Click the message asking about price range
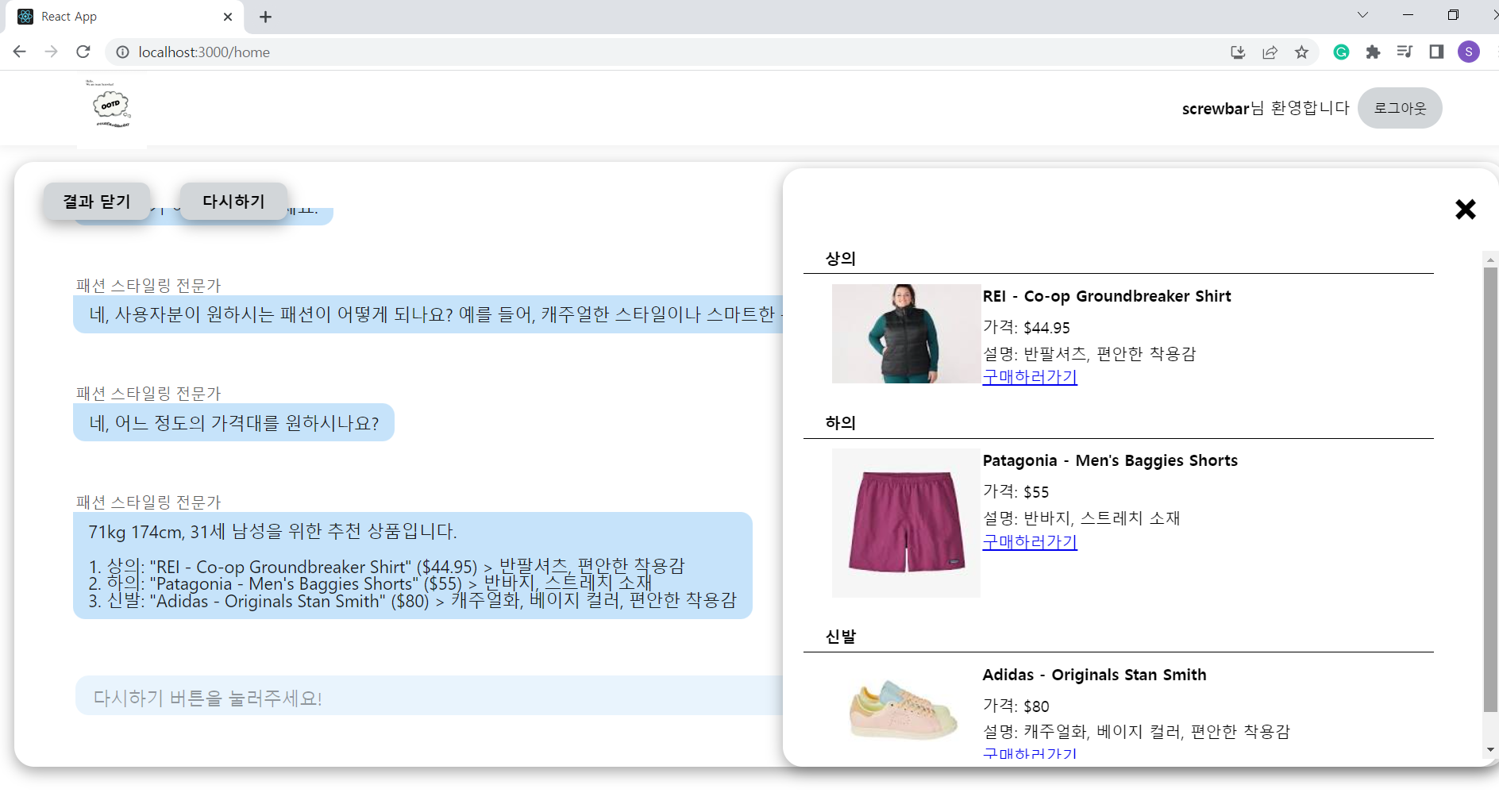Viewport: 1499px width, 812px height. tap(233, 423)
